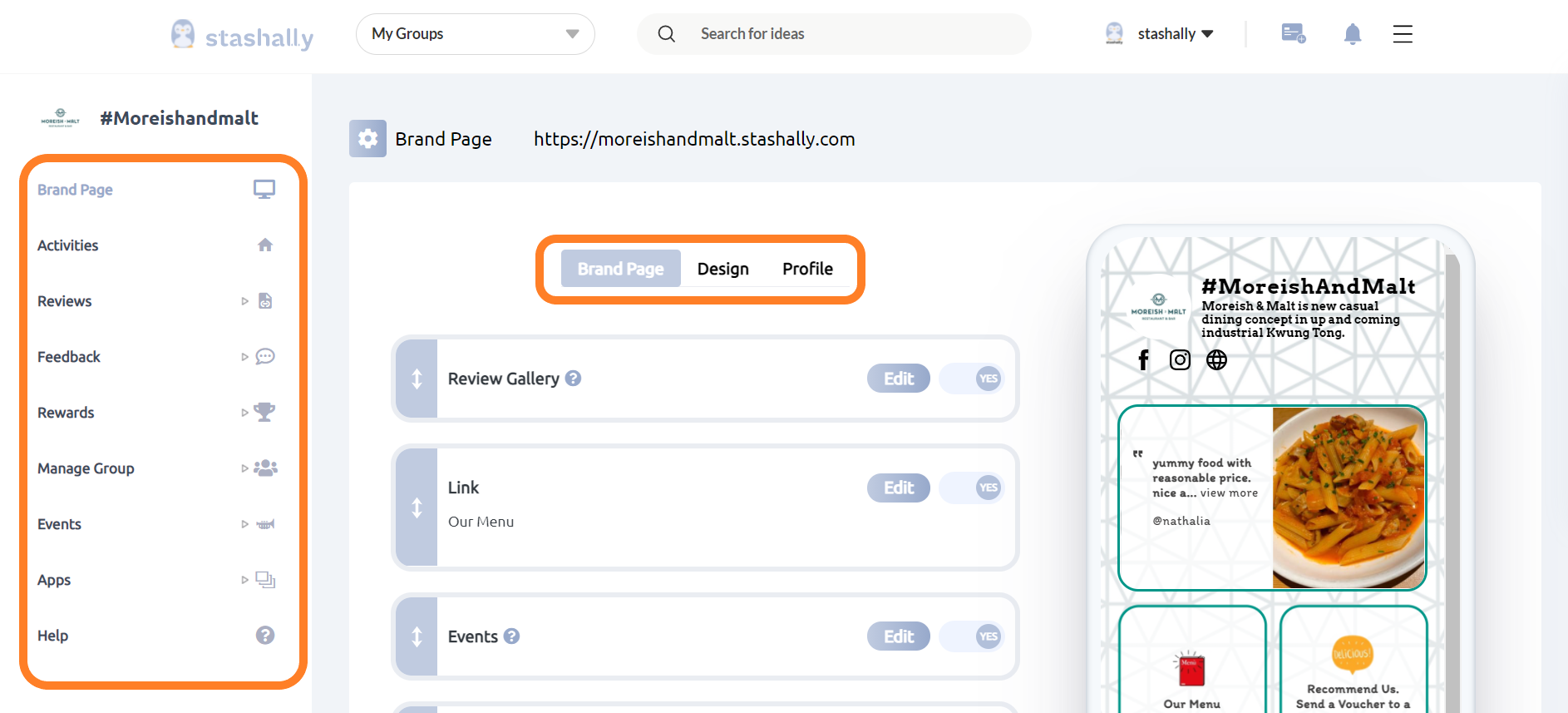Click the website globe icon in preview
The image size is (1568, 713).
point(1216,359)
